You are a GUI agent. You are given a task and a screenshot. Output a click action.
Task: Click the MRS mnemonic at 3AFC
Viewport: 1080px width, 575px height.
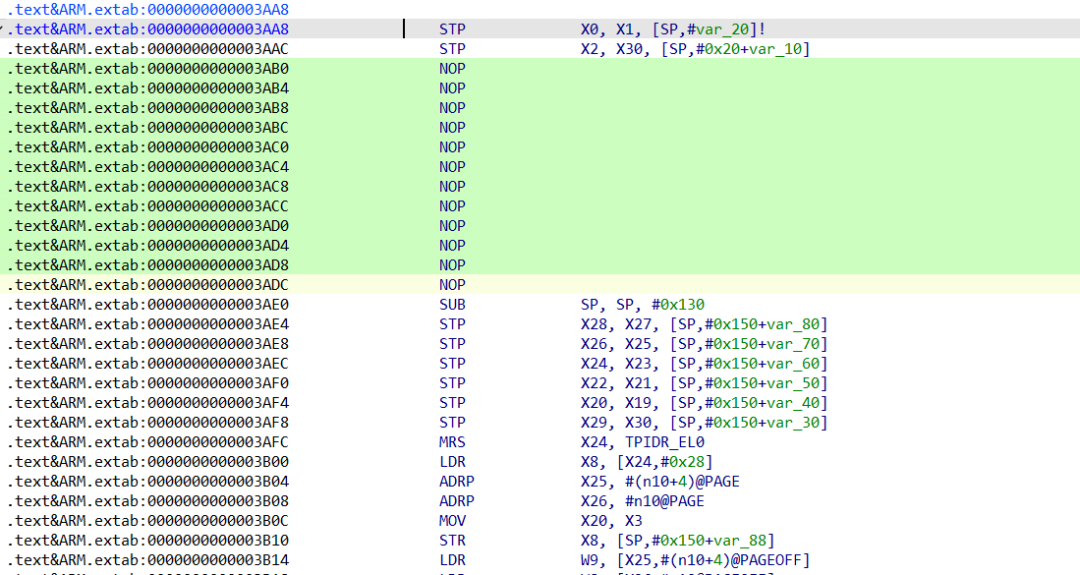453,441
